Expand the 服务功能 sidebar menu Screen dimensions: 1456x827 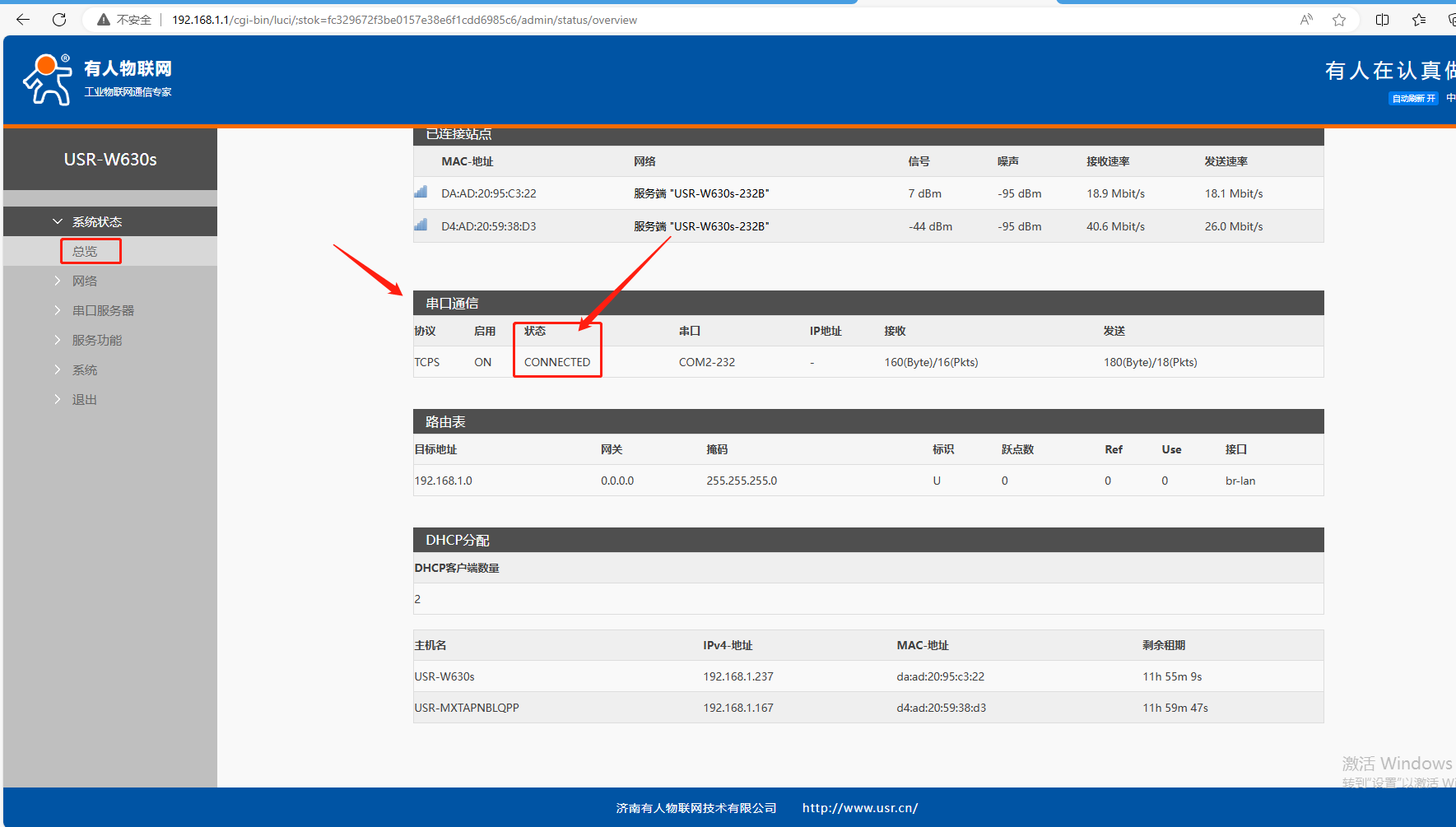pyautogui.click(x=96, y=341)
